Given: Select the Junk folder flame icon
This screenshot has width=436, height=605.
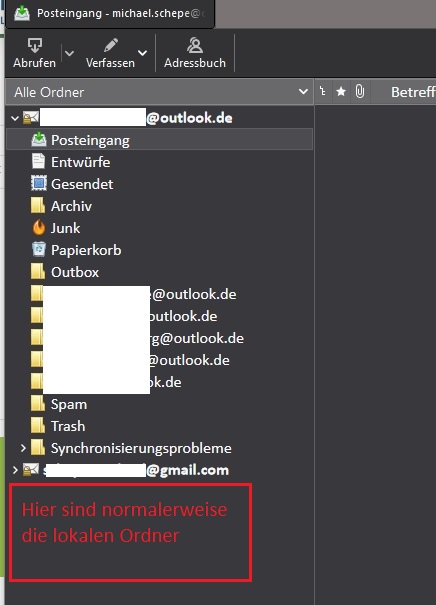Looking at the screenshot, I should (39, 228).
